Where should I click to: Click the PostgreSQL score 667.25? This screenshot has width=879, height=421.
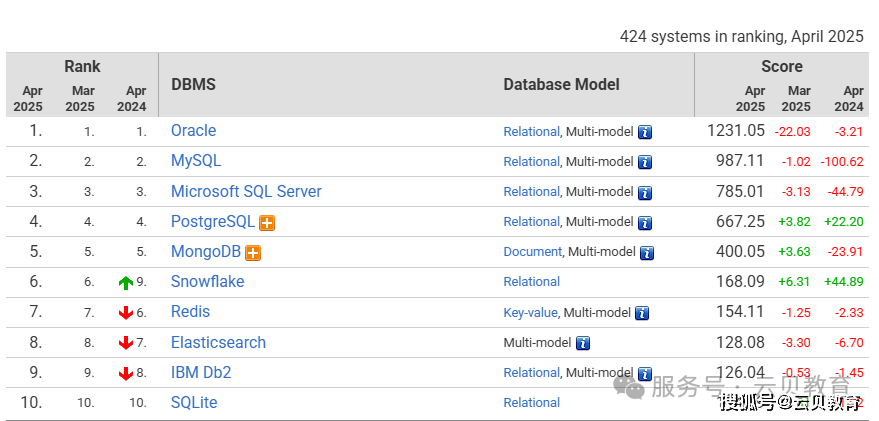click(x=740, y=221)
